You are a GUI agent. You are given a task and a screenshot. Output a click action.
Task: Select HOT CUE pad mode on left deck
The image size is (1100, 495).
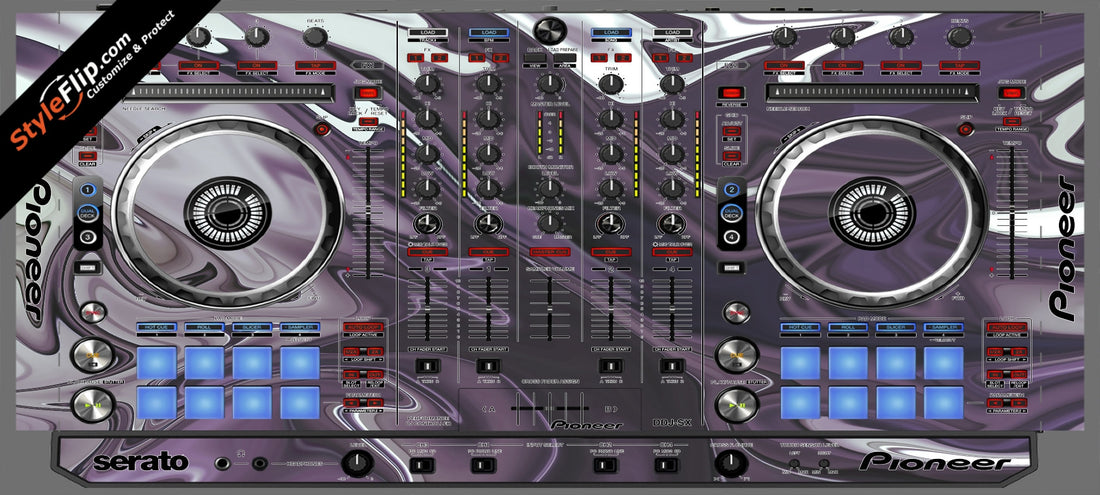[156, 327]
